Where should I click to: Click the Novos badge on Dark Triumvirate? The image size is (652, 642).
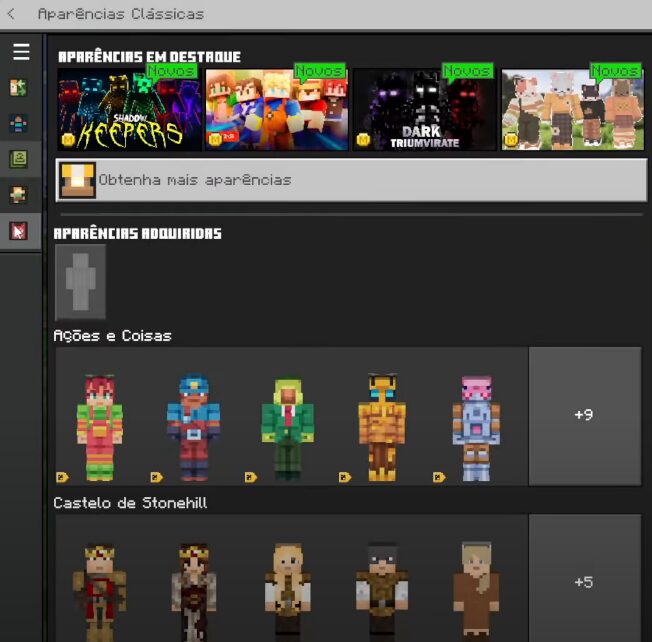coord(467,71)
